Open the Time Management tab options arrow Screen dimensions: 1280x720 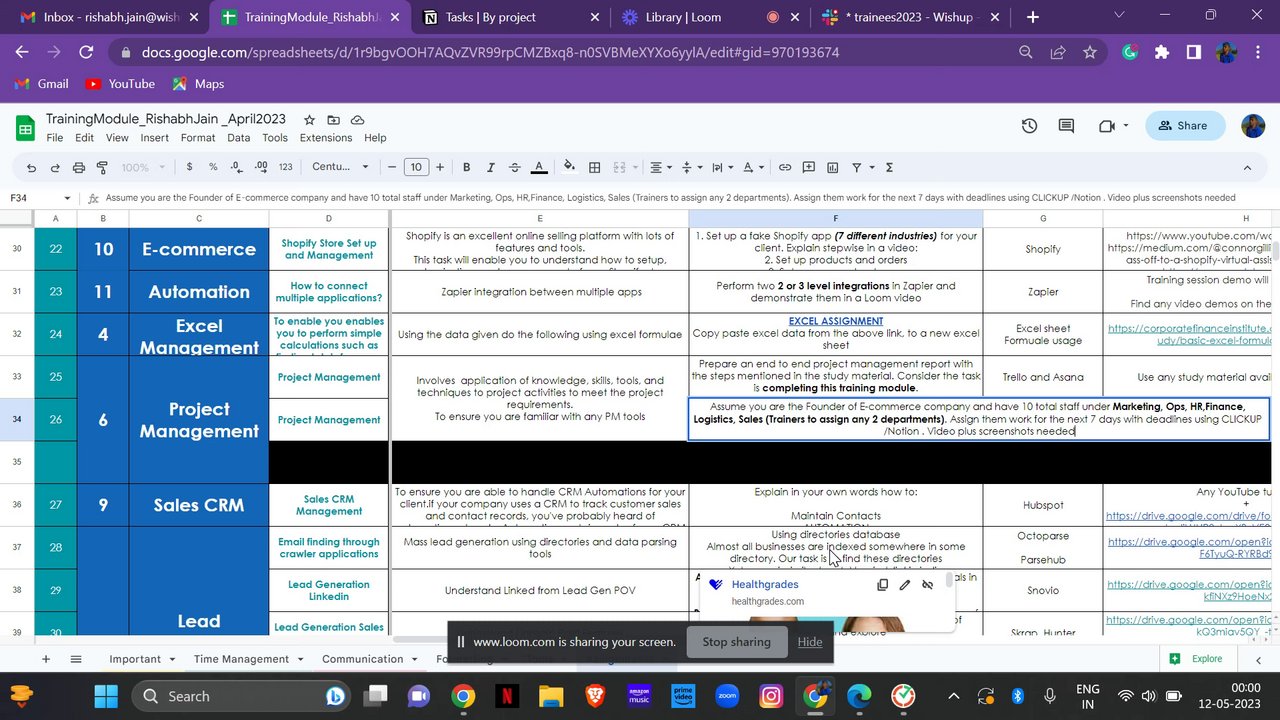coord(300,659)
